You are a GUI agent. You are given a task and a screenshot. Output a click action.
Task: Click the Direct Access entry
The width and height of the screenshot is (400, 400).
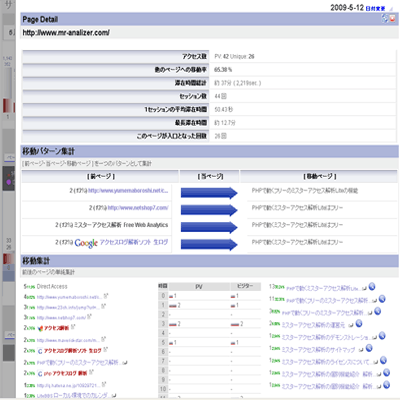click(52, 286)
